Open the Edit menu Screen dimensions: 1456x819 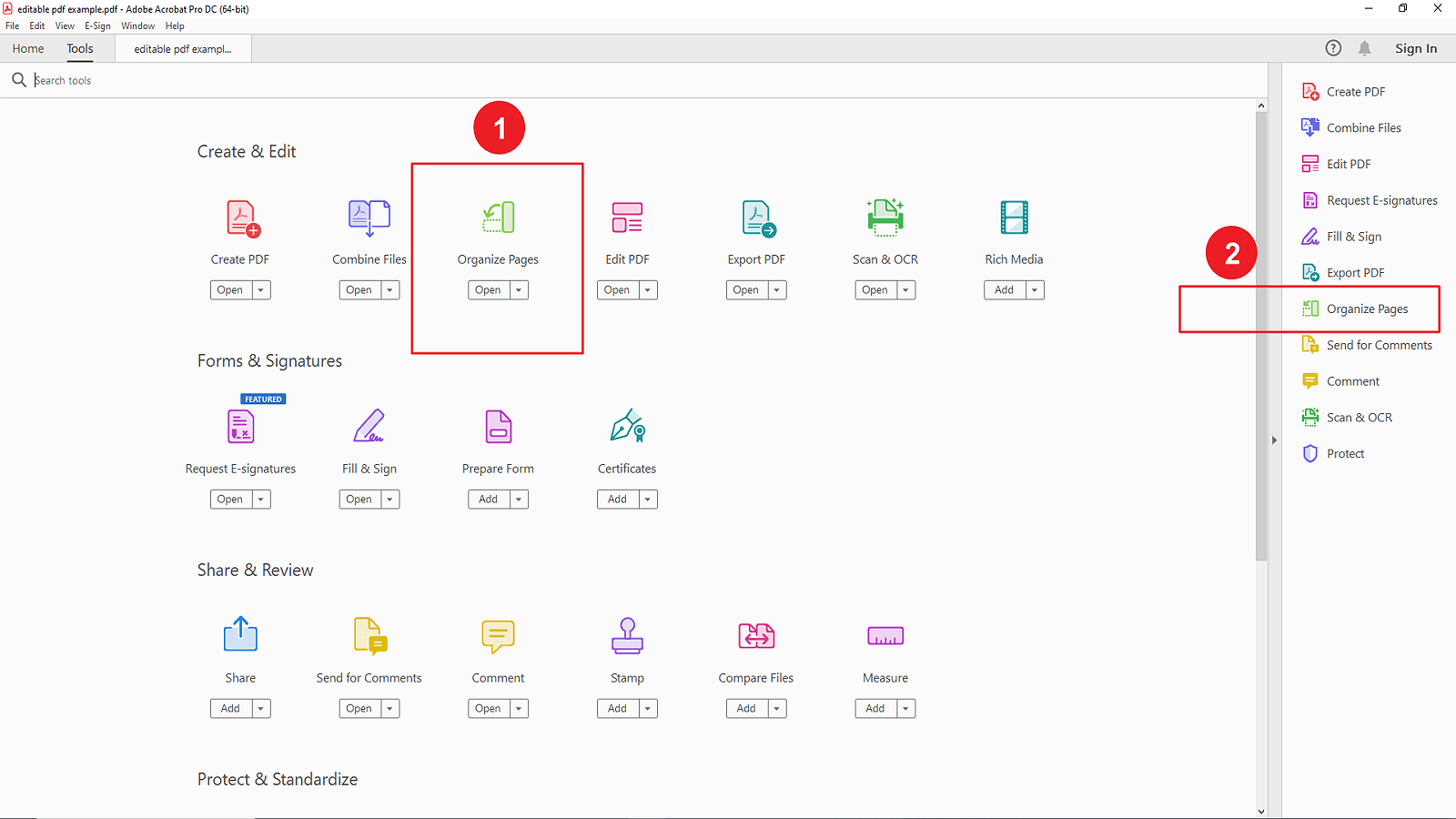(x=37, y=26)
